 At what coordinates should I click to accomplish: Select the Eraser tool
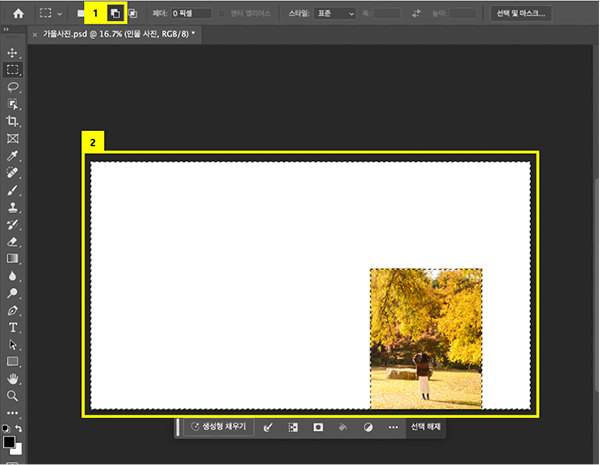tap(12, 242)
